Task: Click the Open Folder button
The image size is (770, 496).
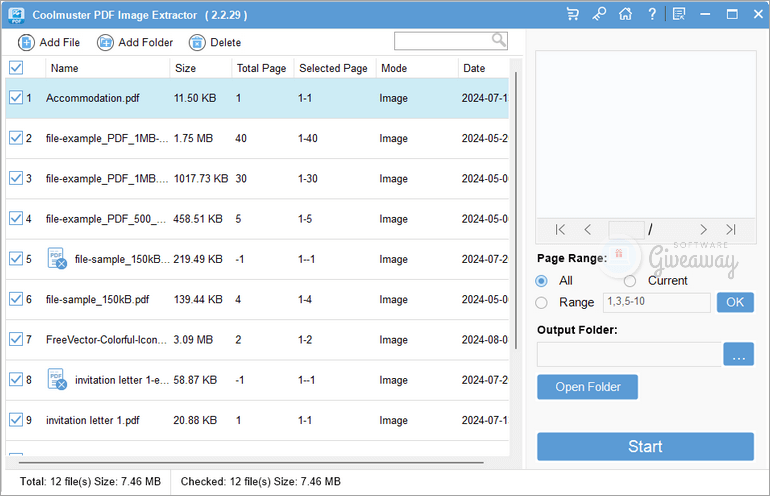Action: pos(587,387)
